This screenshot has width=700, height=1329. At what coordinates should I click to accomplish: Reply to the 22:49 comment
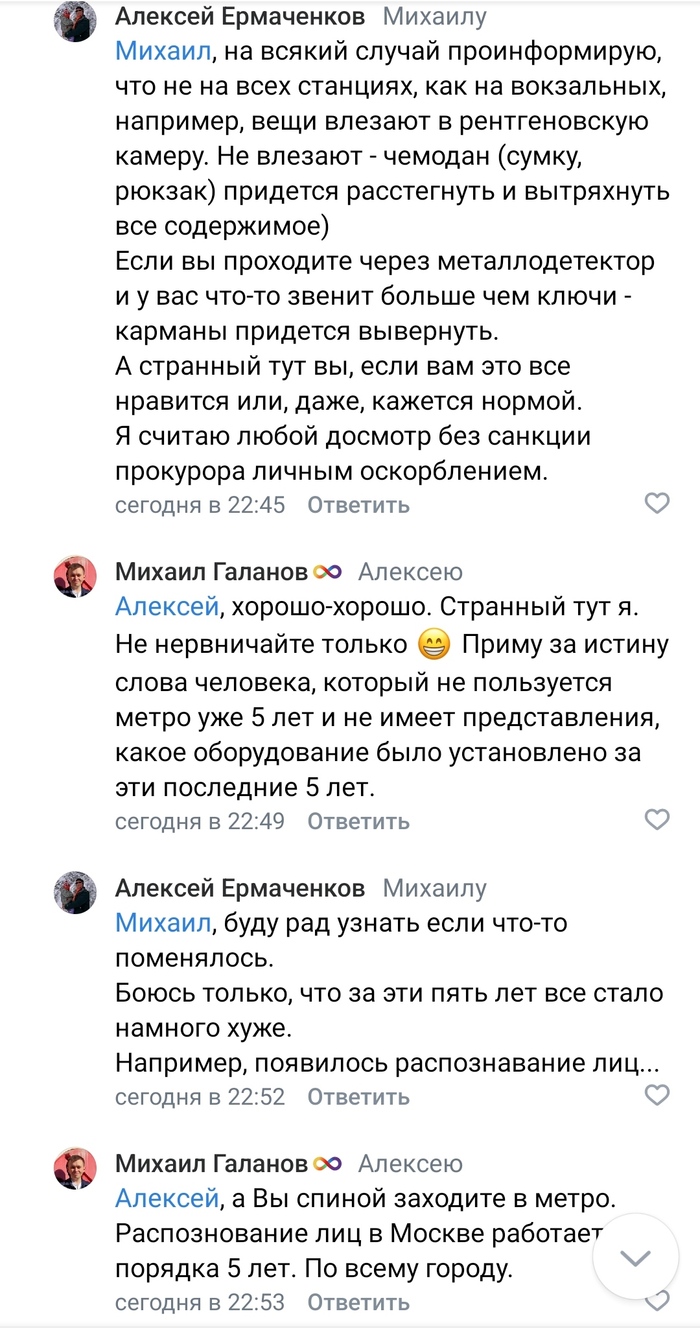[358, 821]
